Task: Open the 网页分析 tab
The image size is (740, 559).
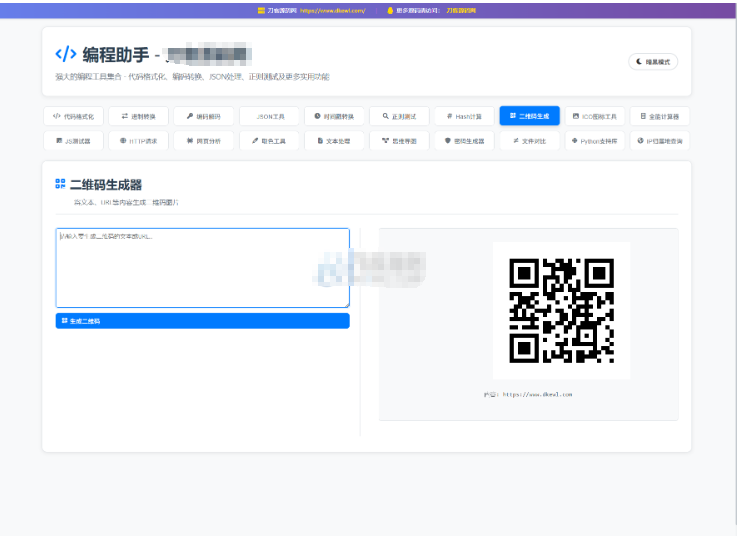Action: pos(203,141)
